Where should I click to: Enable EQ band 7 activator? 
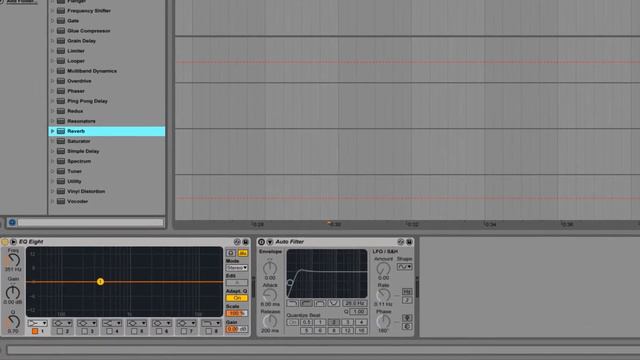coord(184,331)
